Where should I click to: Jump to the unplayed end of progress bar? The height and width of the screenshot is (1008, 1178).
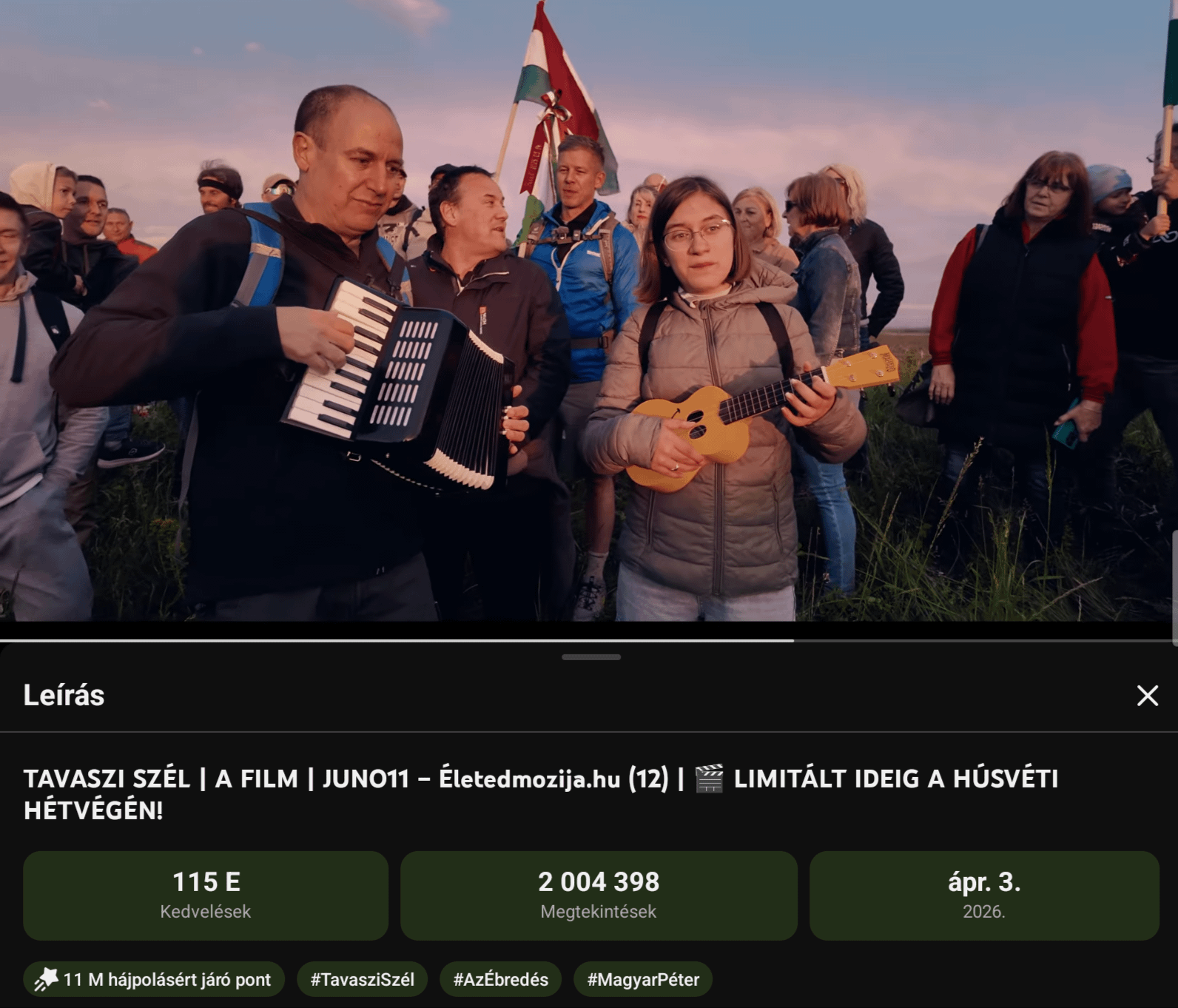coord(986,640)
